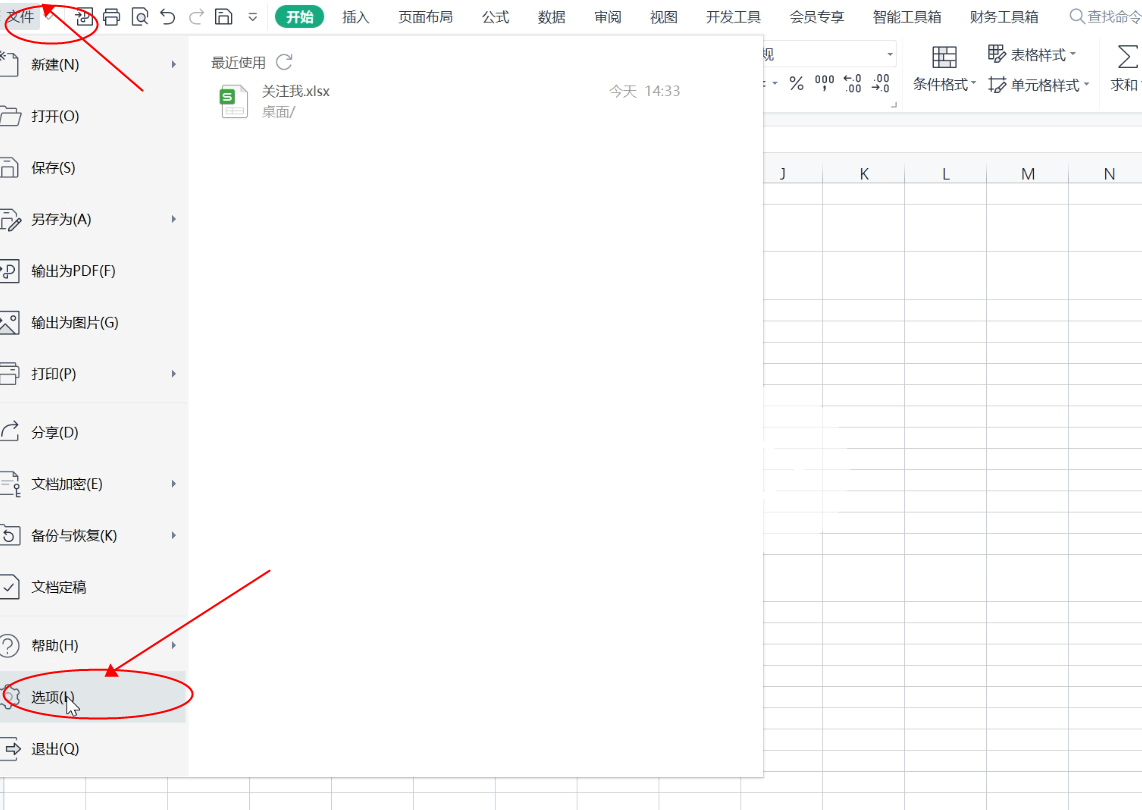Image resolution: width=1142 pixels, height=810 pixels.
Task: Expand the 打印(P) submenu arrow
Action: 173,374
